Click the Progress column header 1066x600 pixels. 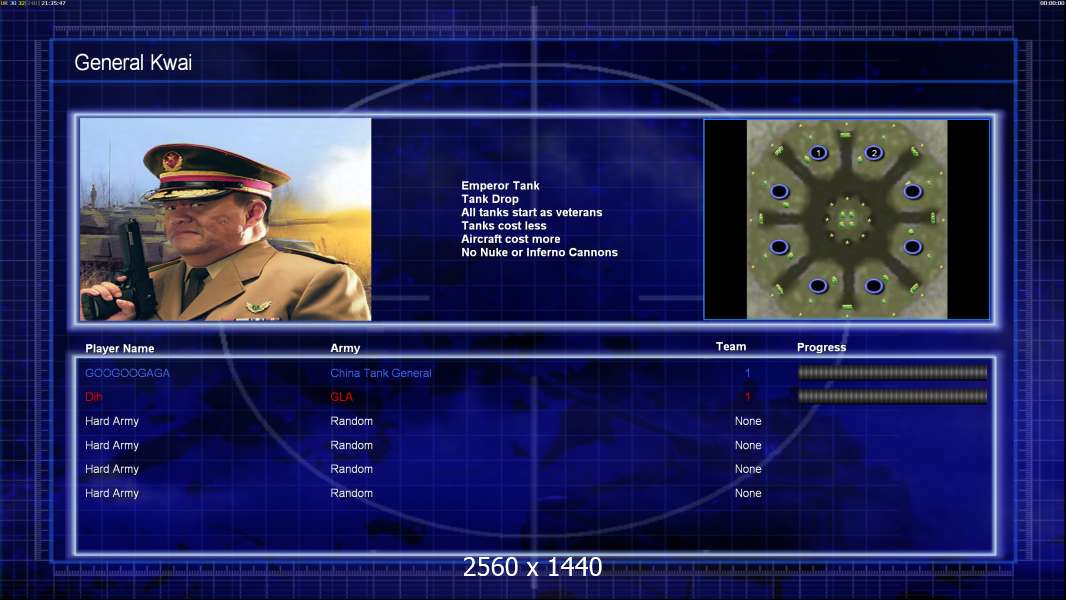click(821, 347)
